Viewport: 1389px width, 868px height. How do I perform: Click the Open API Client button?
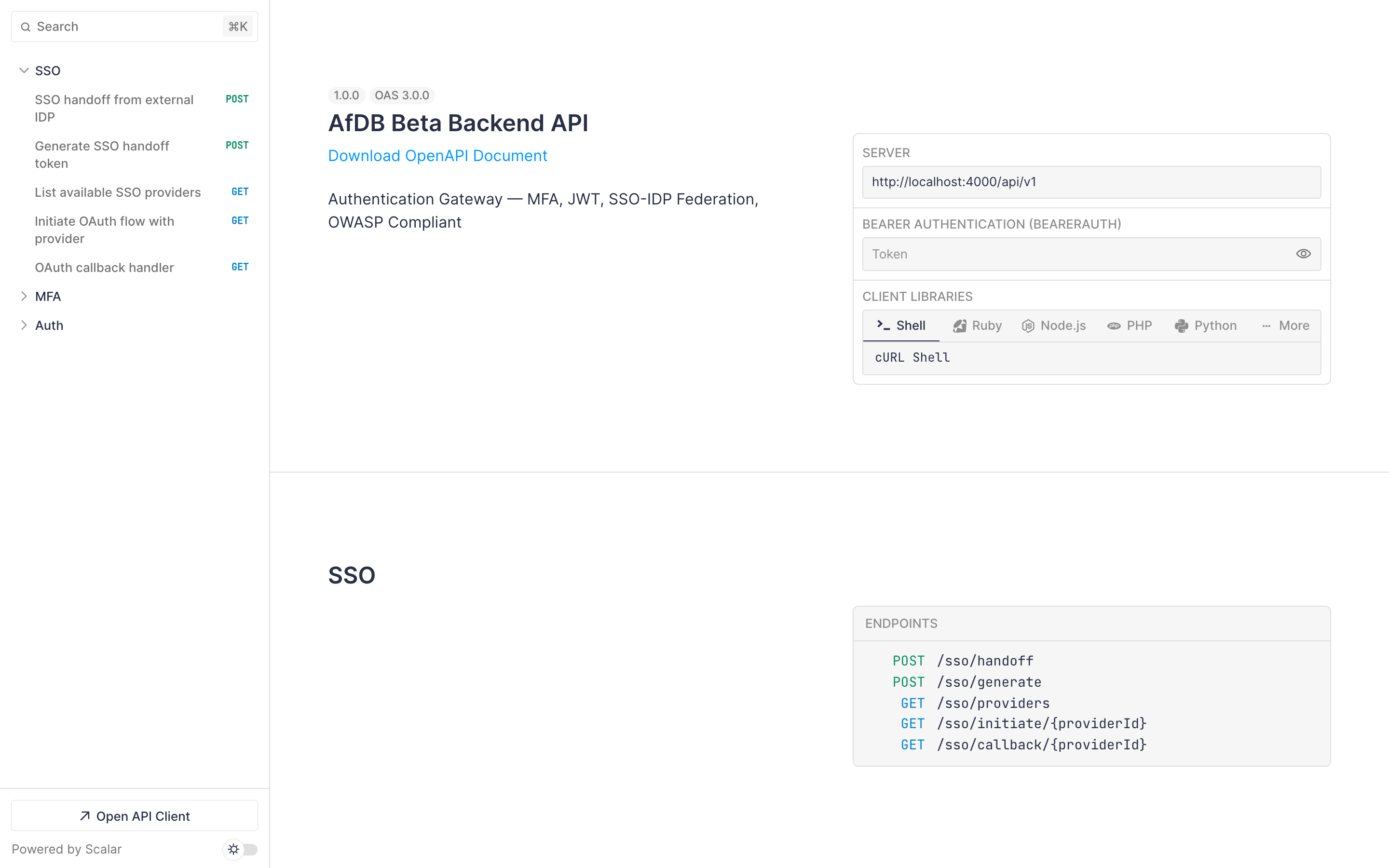(134, 816)
